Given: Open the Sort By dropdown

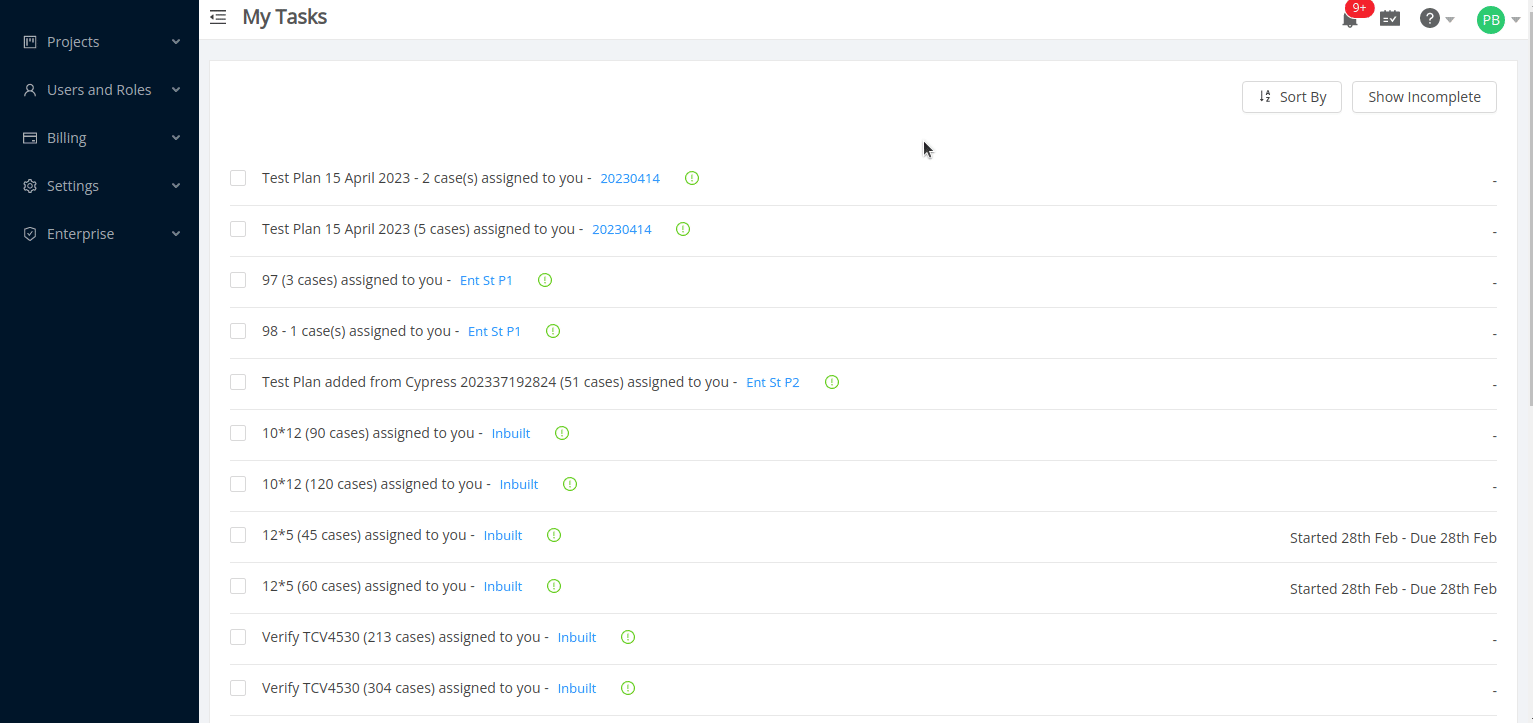Looking at the screenshot, I should [x=1292, y=97].
